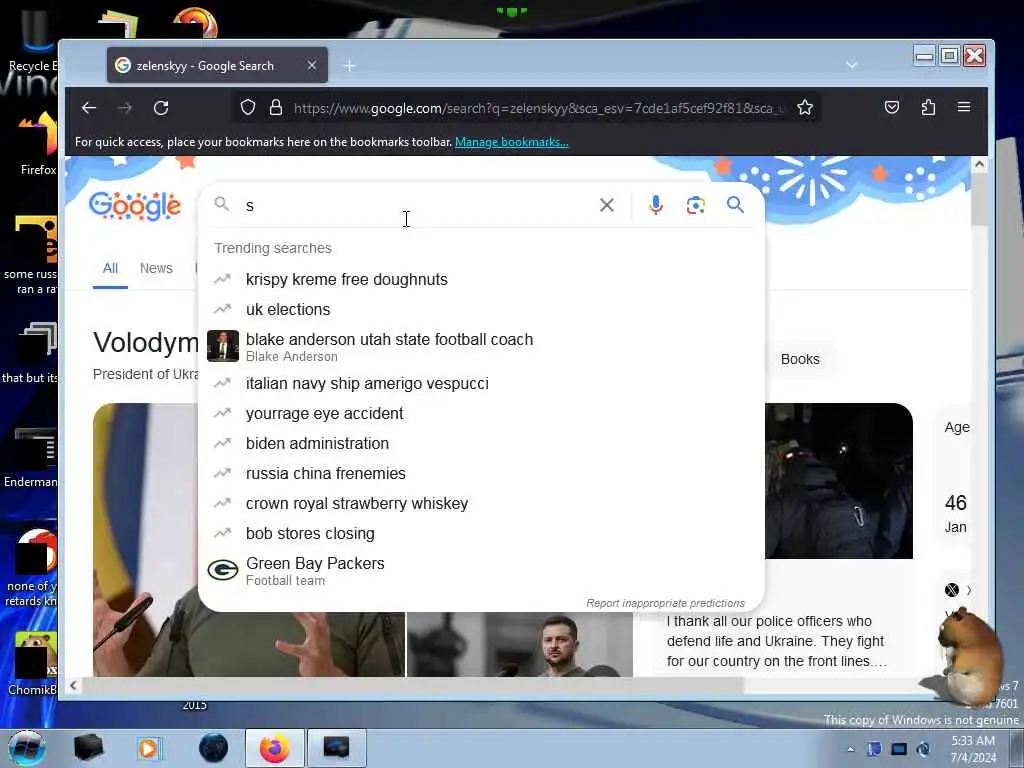Click the Manage bookmarks link
This screenshot has height=768, width=1024.
[x=511, y=142]
